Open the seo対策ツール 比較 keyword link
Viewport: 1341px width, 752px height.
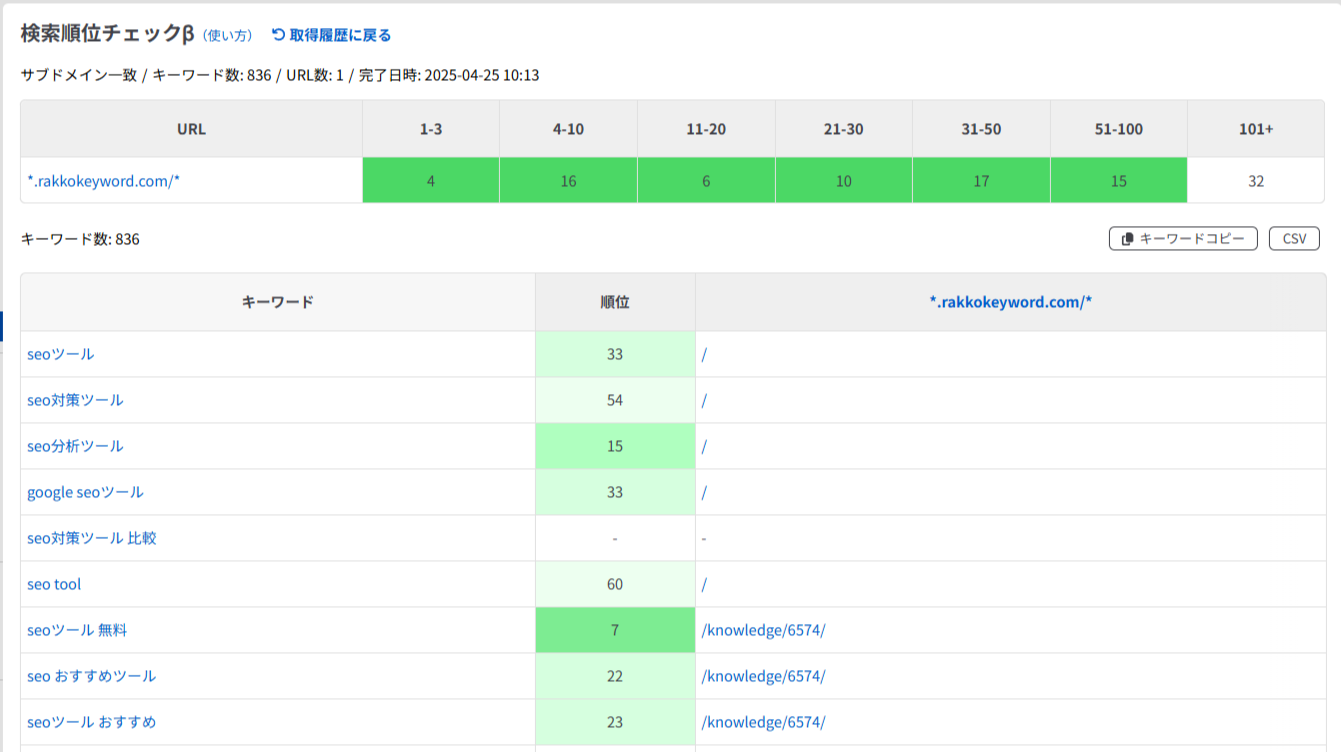click(92, 538)
